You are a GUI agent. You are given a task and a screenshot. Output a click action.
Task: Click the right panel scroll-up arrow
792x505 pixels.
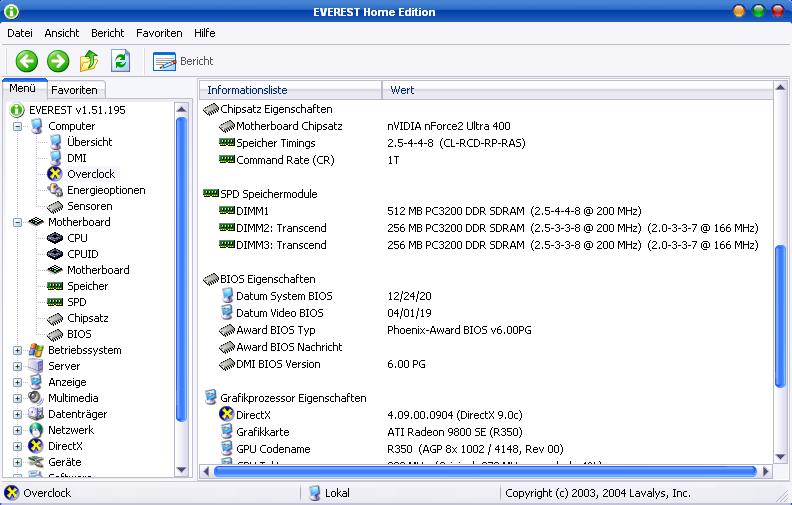(x=780, y=88)
